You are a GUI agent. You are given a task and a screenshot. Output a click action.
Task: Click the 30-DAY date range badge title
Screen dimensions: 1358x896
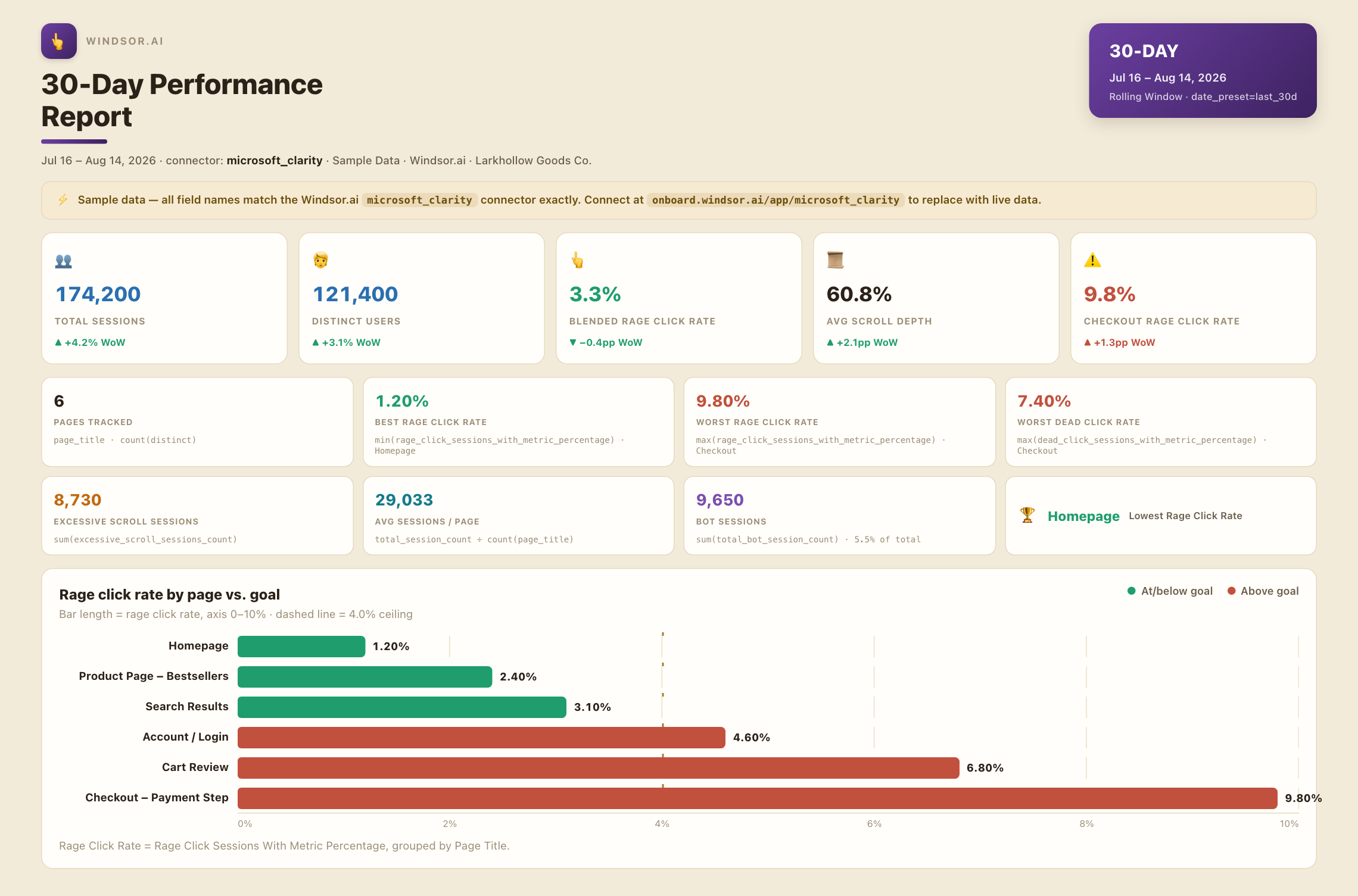pos(1144,51)
